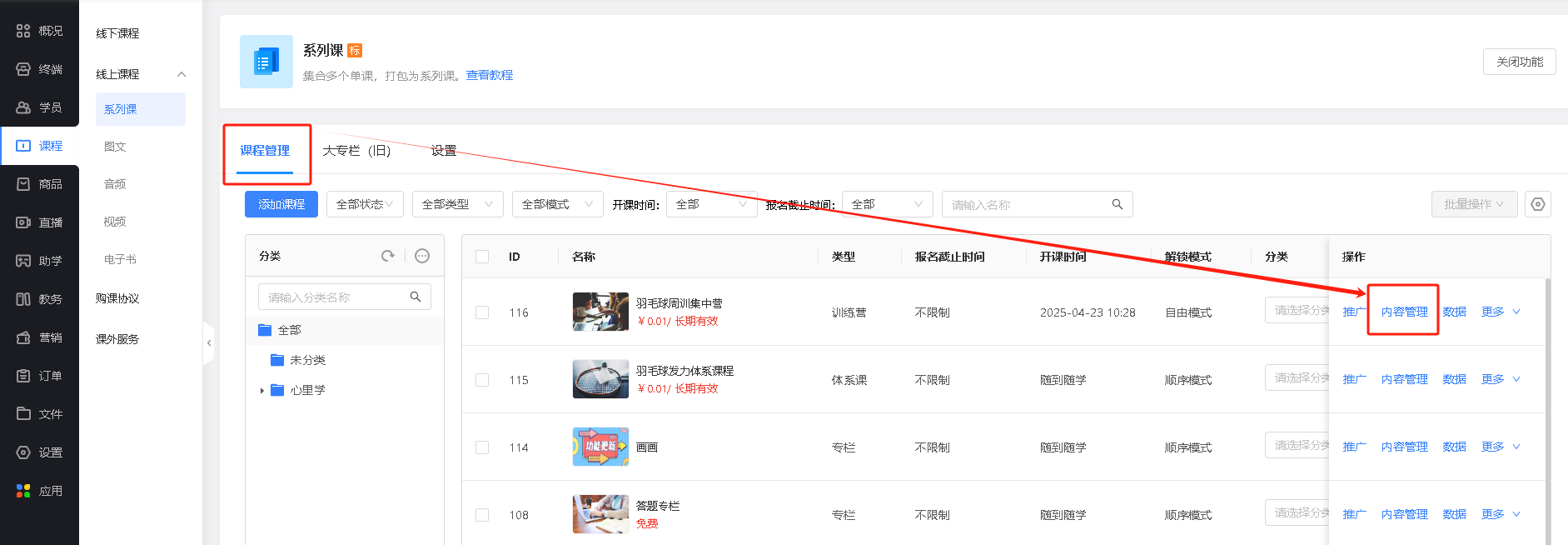Open the 应用 apps sidebar icon
1568x545 pixels.
pyautogui.click(x=23, y=491)
